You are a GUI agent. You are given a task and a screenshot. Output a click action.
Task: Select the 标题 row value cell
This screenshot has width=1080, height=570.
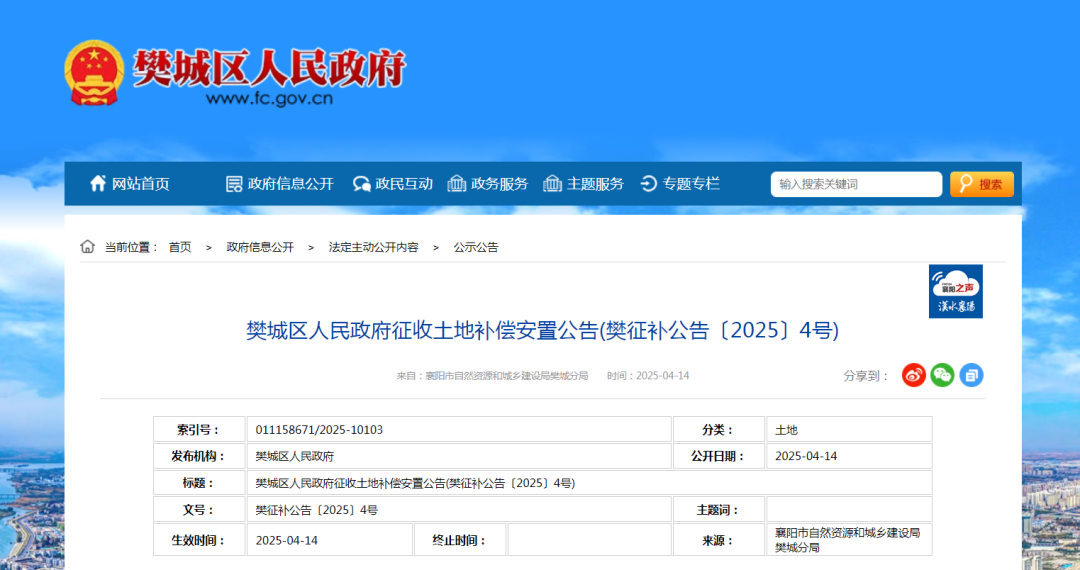[590, 483]
